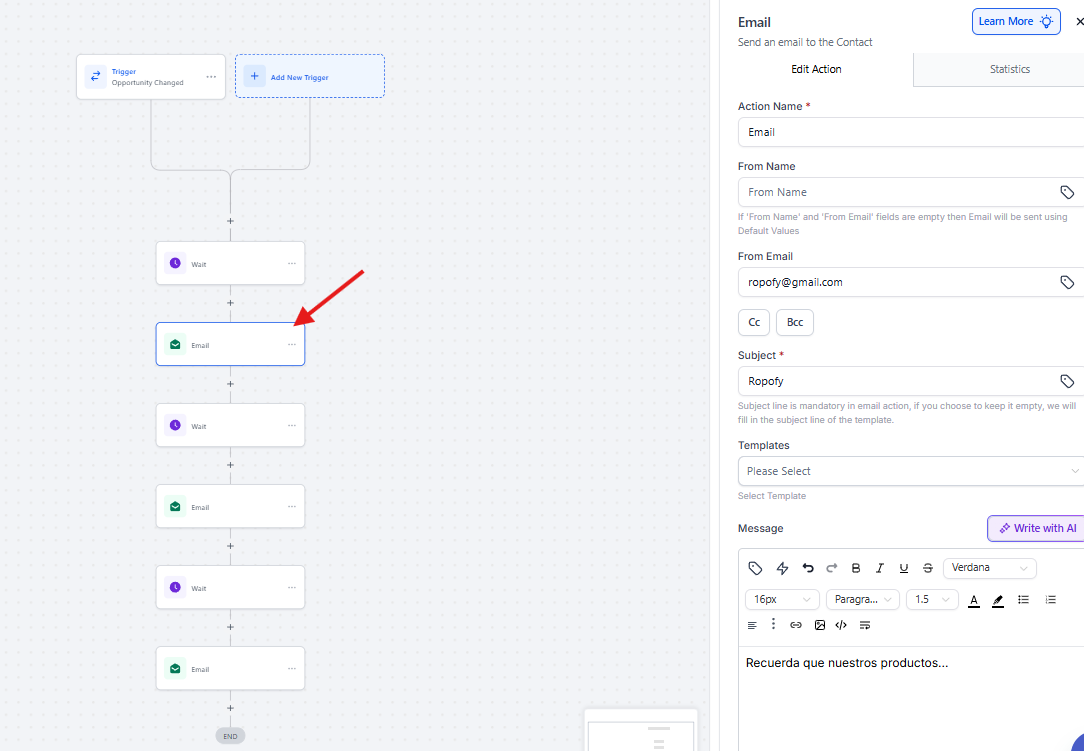Viewport: 1084px width, 751px height.
Task: Switch to the Statistics tab
Action: 1009,69
